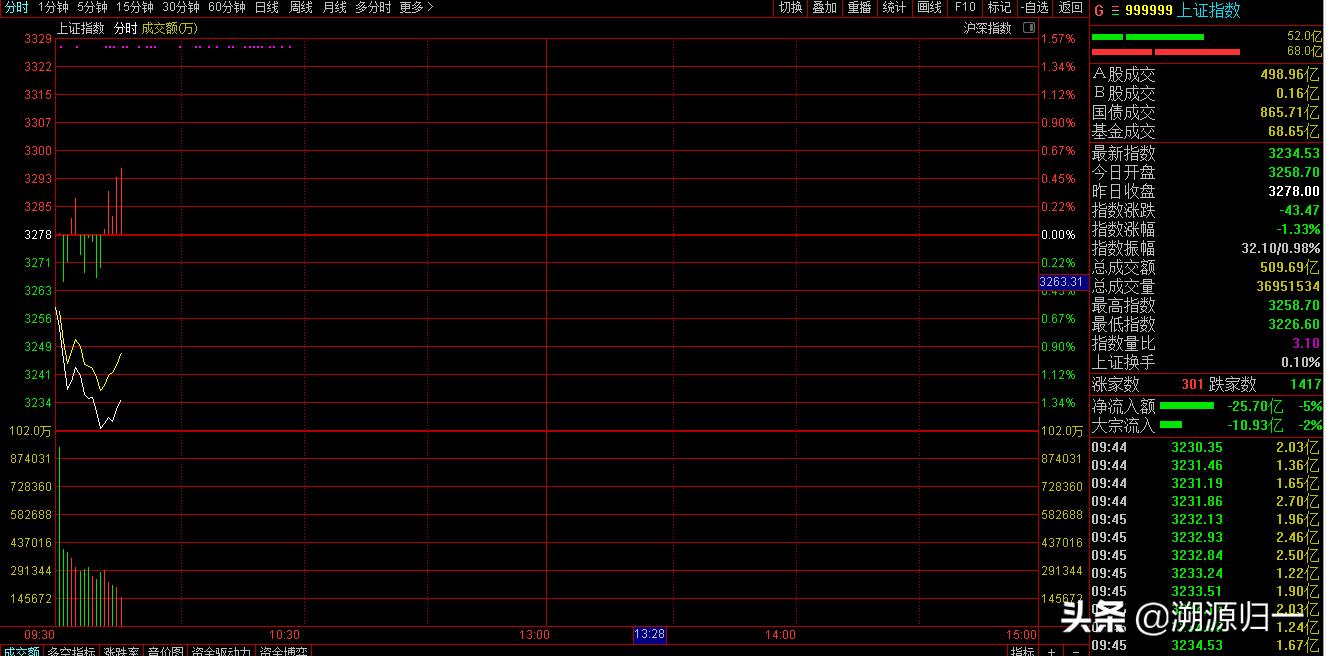
Task: Select the 分时 intraday period tab
Action: click(x=17, y=7)
